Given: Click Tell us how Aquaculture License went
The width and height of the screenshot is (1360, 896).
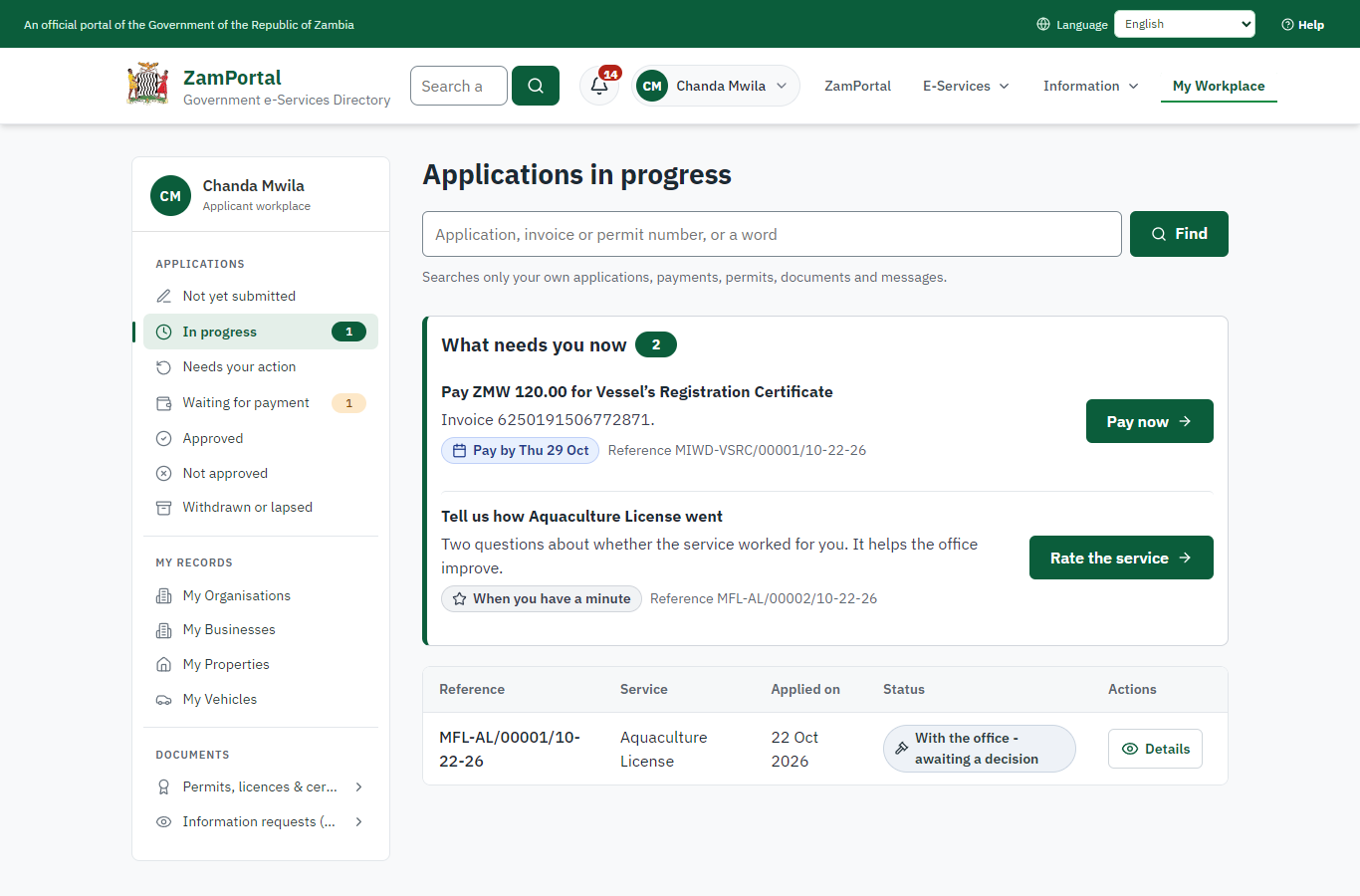Looking at the screenshot, I should tap(581, 516).
